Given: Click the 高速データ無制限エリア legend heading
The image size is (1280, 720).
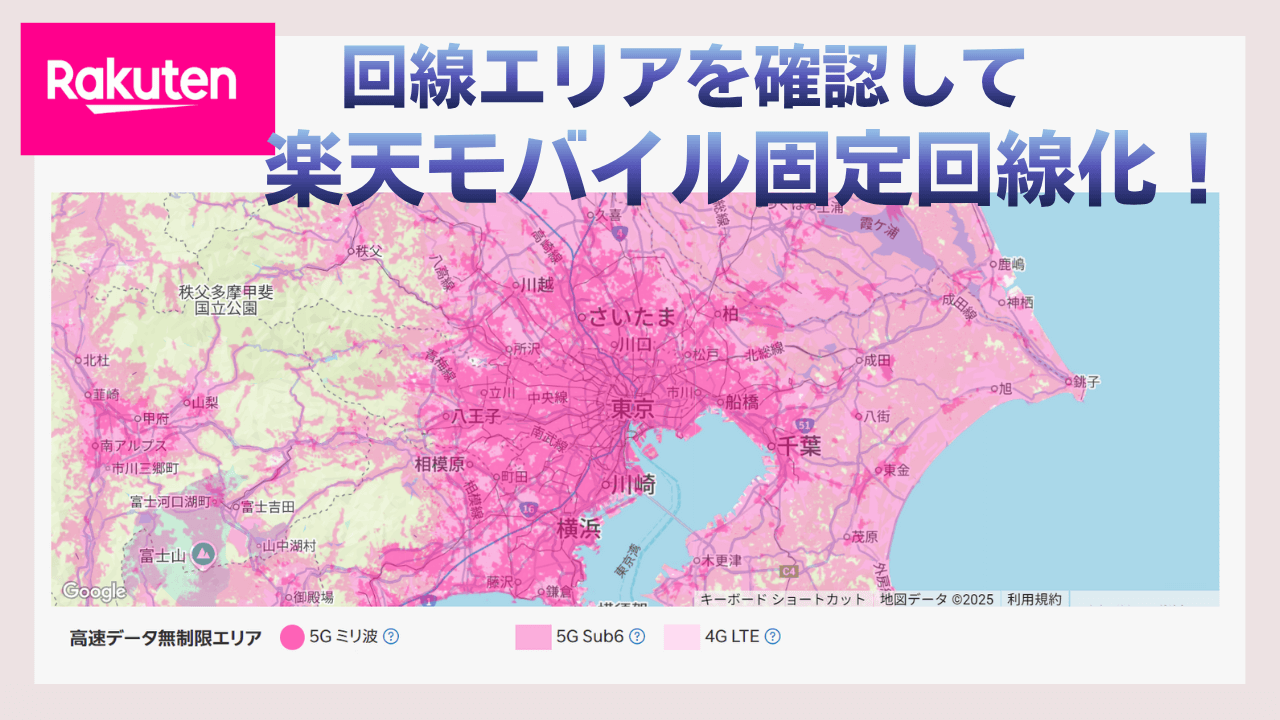Looking at the screenshot, I should [x=165, y=637].
